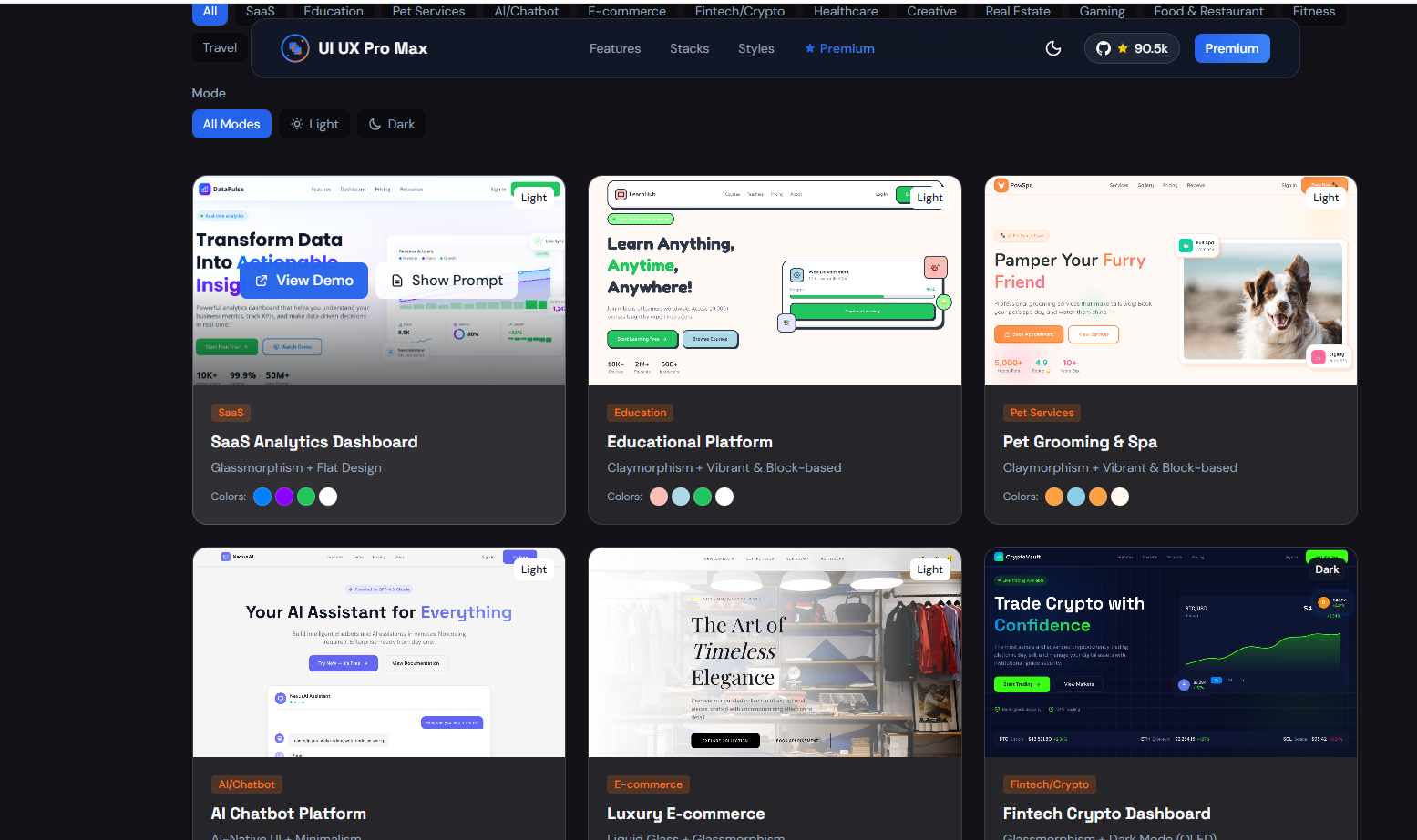Filter by the SaaS category
The image size is (1417, 840).
point(261,12)
